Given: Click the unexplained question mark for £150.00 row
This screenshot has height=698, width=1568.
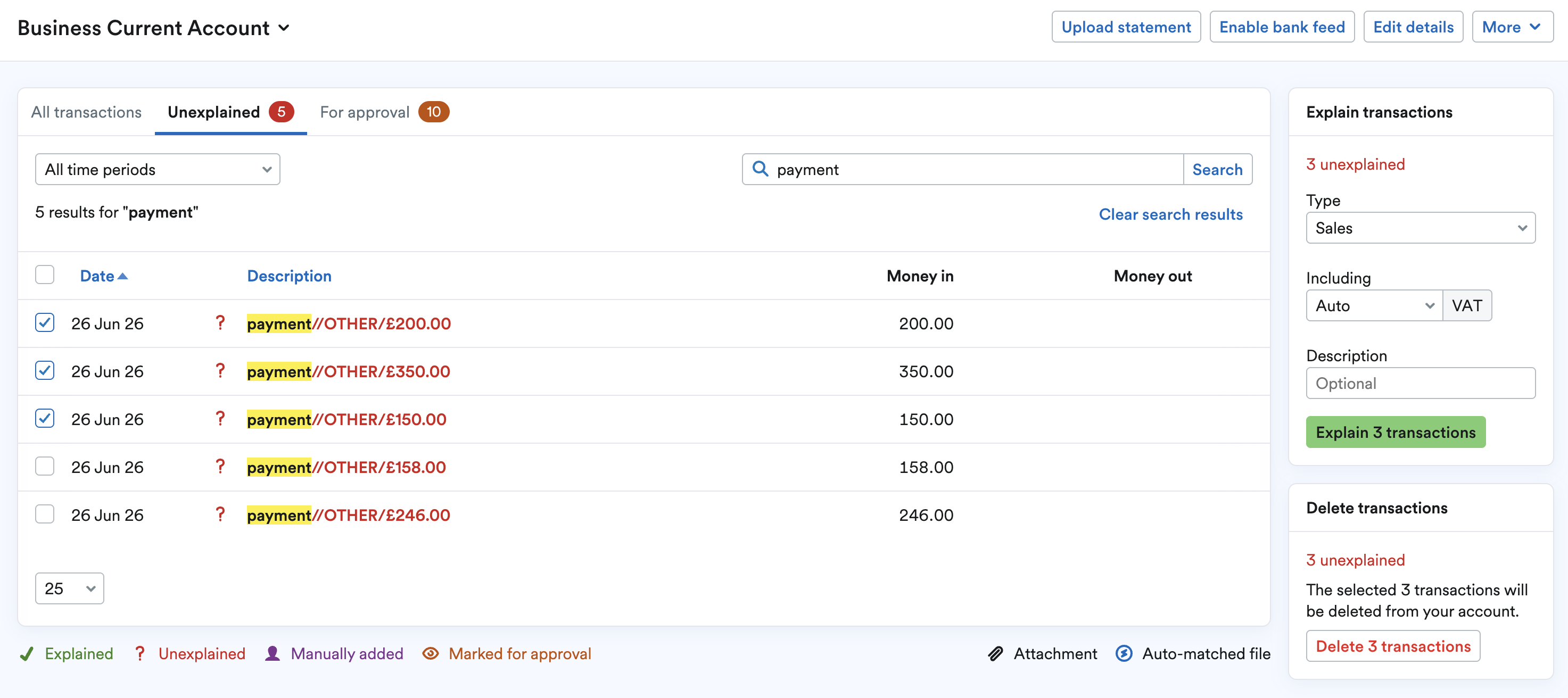Looking at the screenshot, I should tap(220, 419).
